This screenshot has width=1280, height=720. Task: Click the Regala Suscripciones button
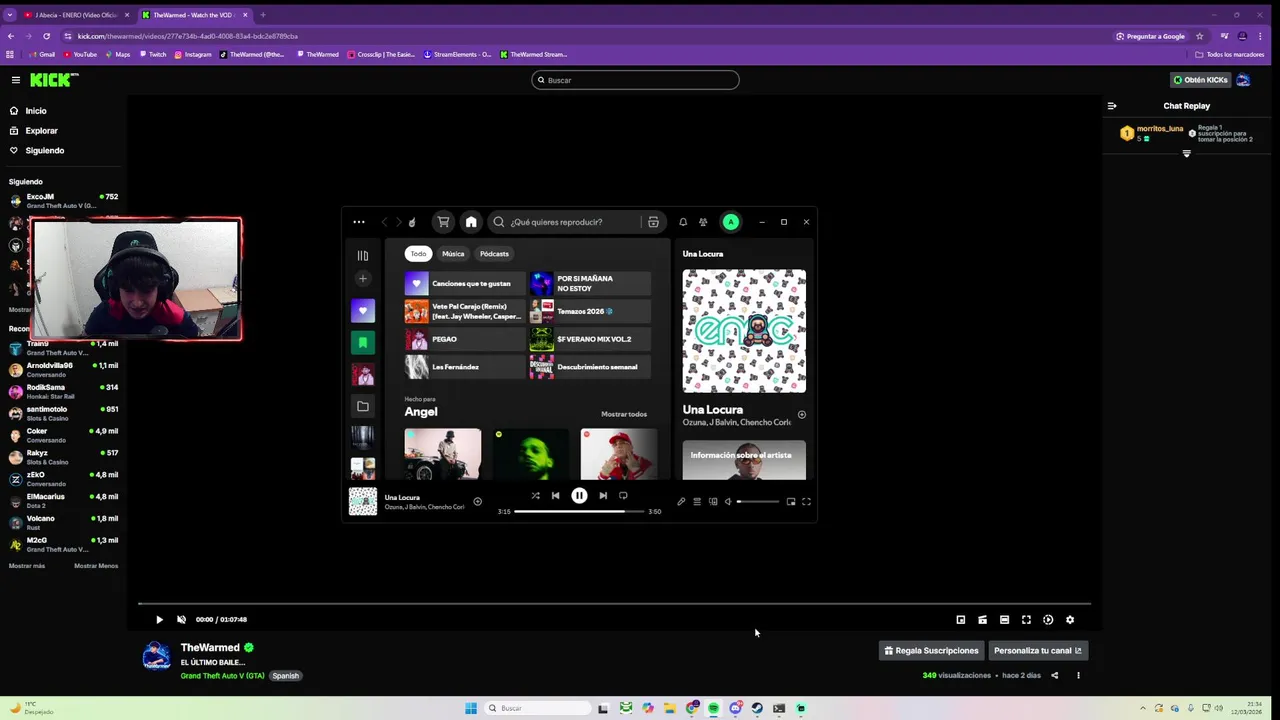(x=932, y=651)
